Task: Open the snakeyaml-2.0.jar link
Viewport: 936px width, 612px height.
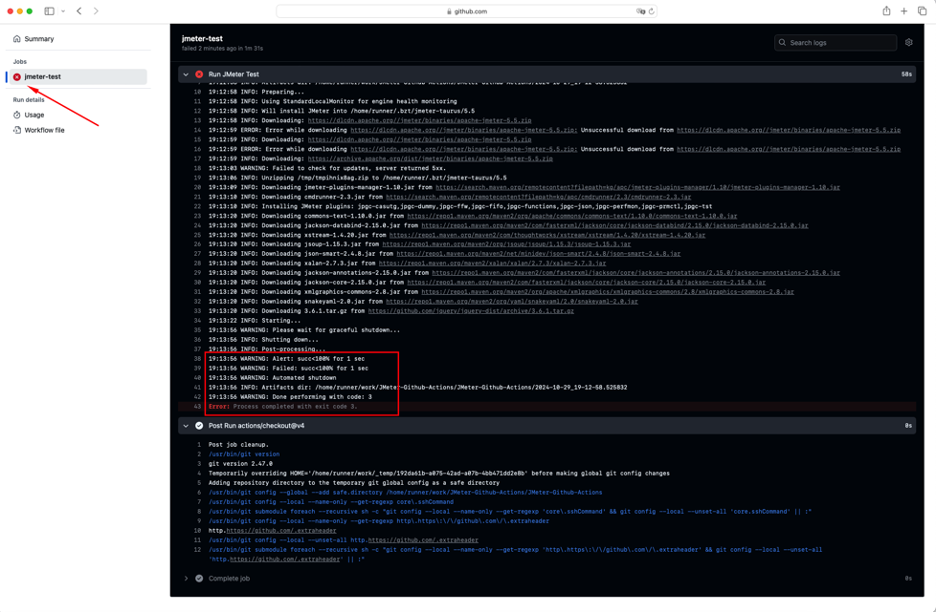Action: point(512,302)
